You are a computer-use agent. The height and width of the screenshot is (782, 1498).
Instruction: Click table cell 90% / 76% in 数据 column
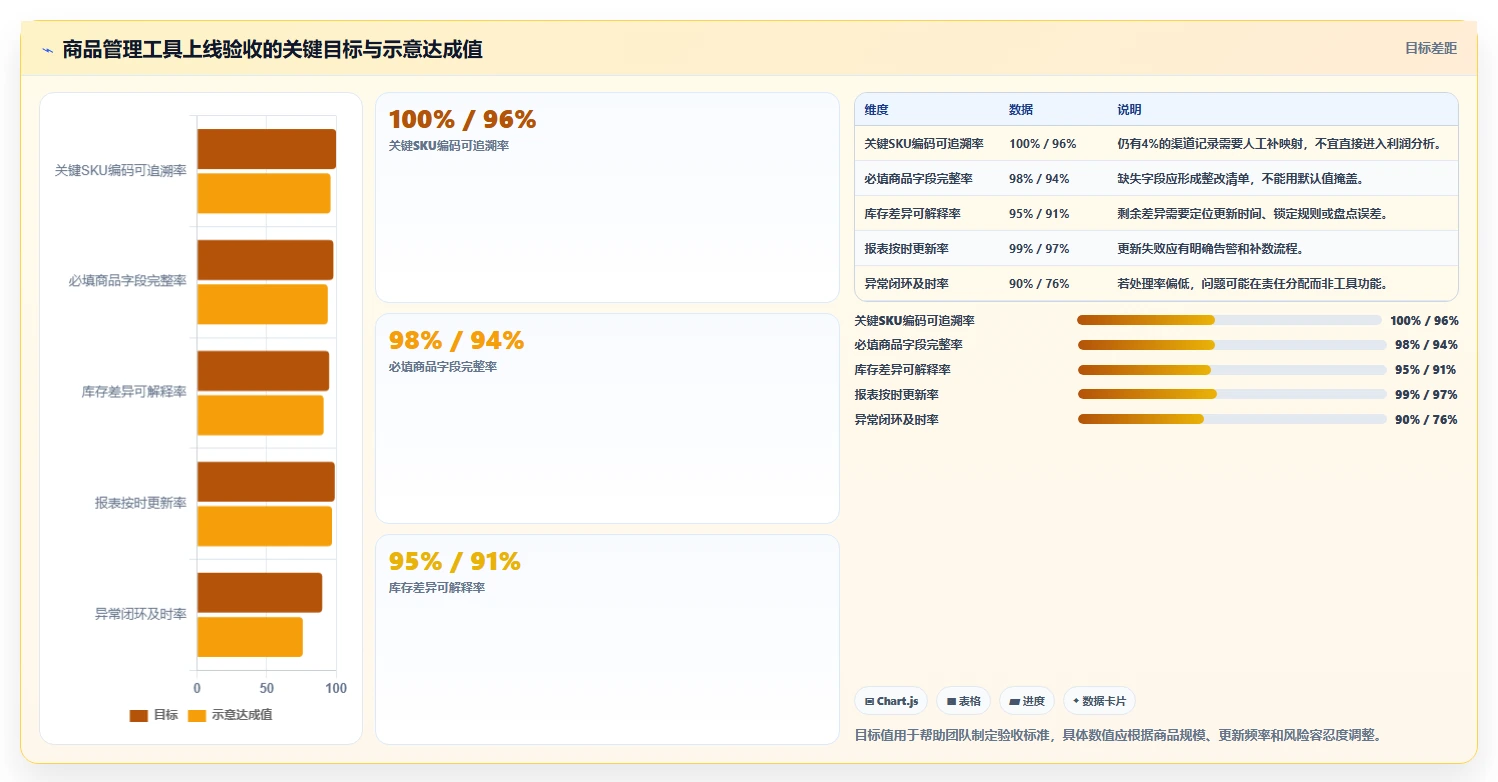1039,284
